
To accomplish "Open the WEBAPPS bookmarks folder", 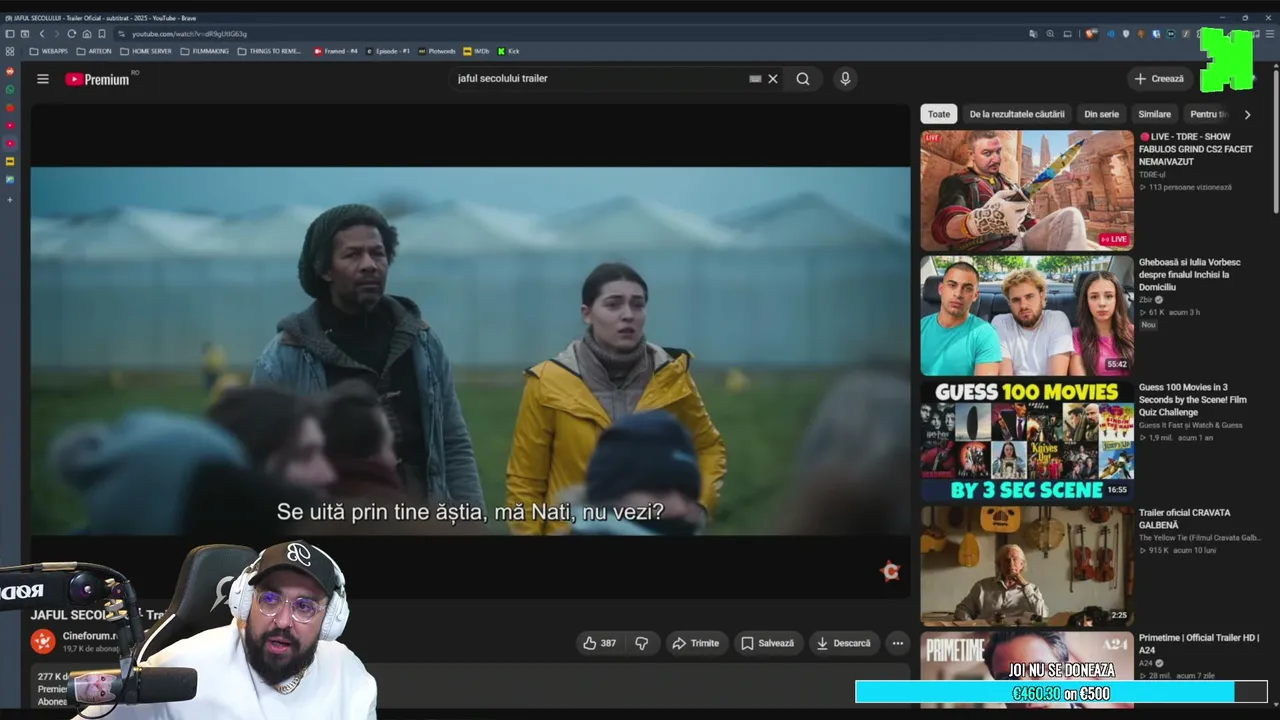I will coord(48,51).
